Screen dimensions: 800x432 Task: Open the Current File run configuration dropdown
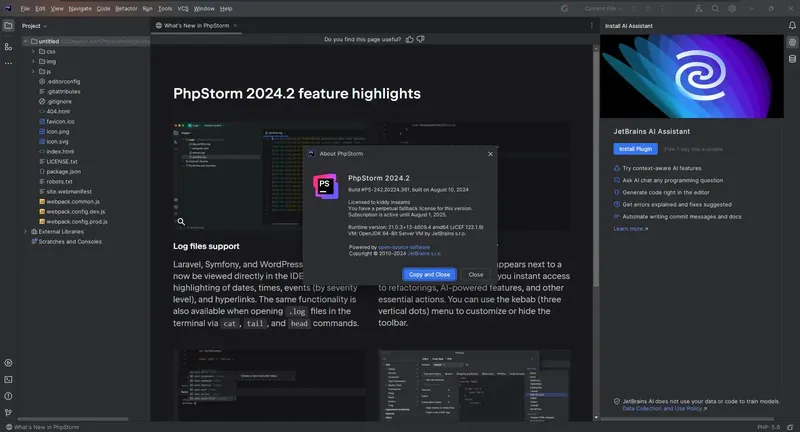click(603, 9)
